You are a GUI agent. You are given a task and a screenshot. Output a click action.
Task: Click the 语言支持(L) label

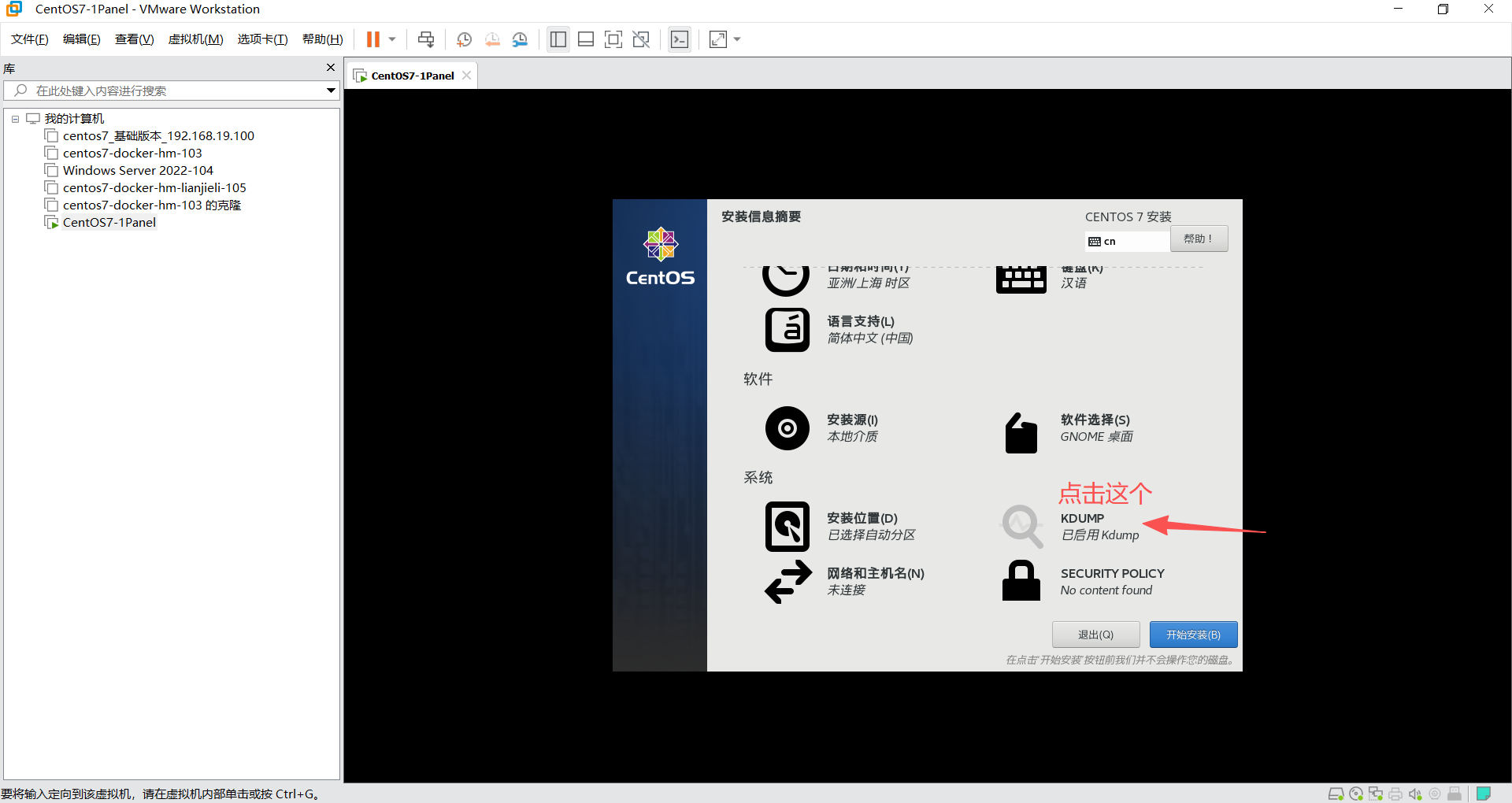(x=861, y=321)
